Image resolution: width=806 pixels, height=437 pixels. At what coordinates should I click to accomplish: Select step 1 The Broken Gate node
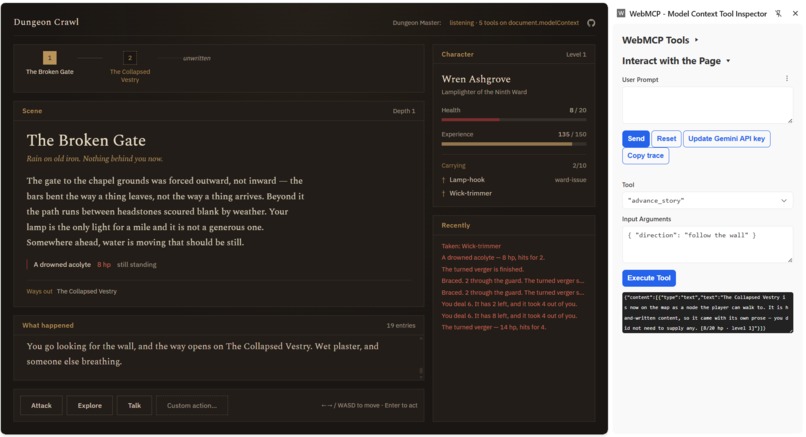click(50, 58)
